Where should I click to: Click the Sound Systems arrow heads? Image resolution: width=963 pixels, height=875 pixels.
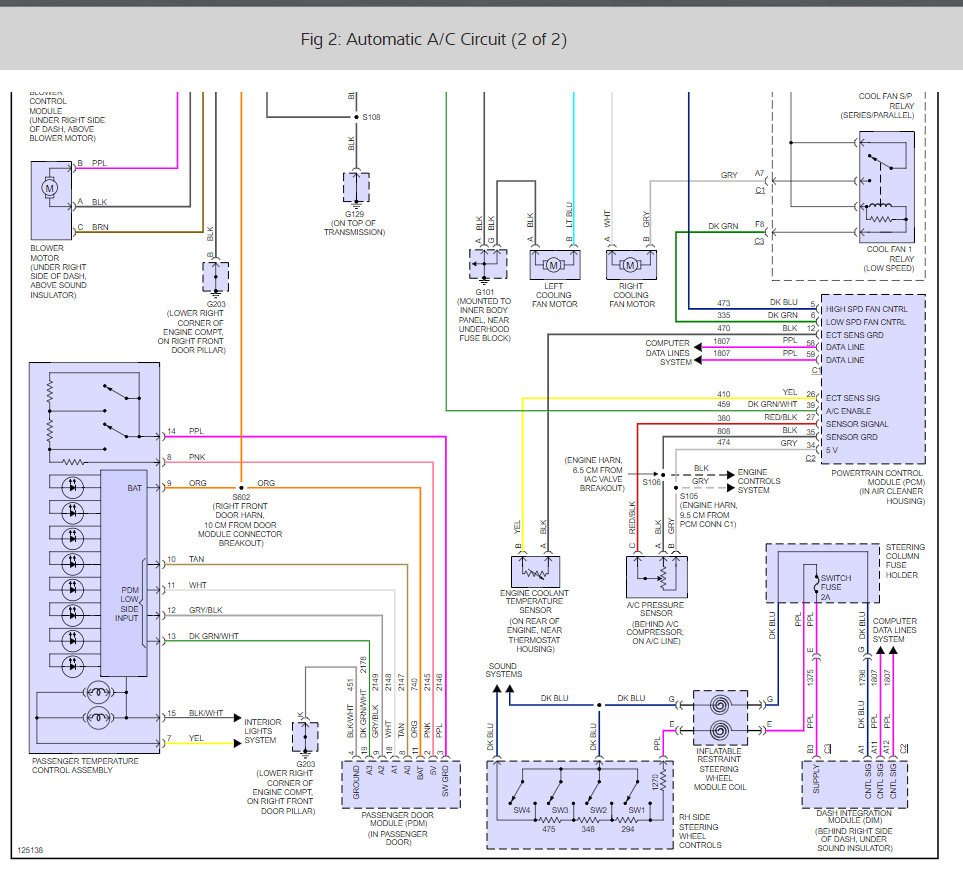(x=504, y=690)
